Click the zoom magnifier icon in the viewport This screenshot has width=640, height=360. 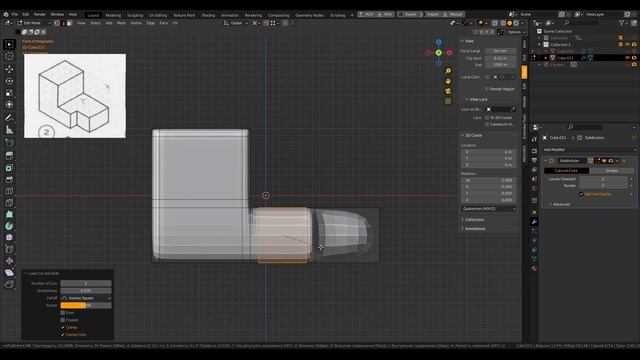pyautogui.click(x=448, y=71)
